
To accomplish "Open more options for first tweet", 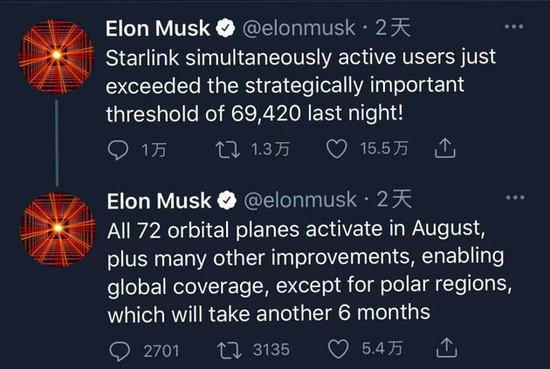I will click(514, 27).
